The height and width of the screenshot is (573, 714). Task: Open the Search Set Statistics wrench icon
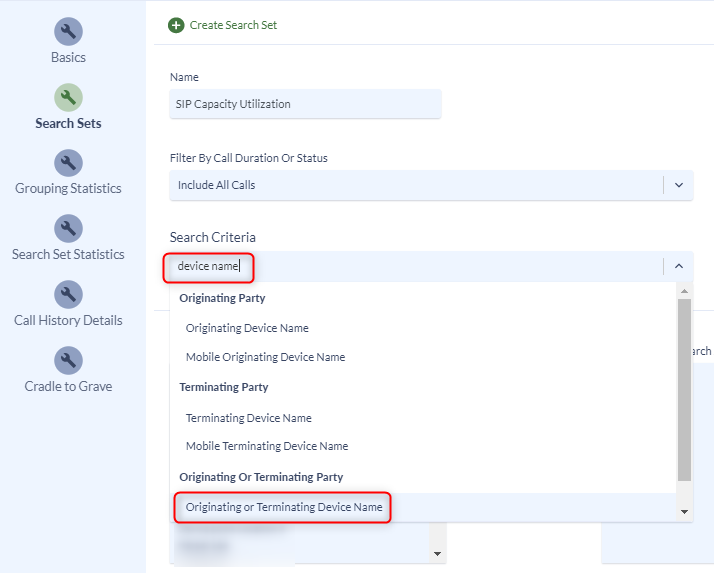click(x=68, y=228)
